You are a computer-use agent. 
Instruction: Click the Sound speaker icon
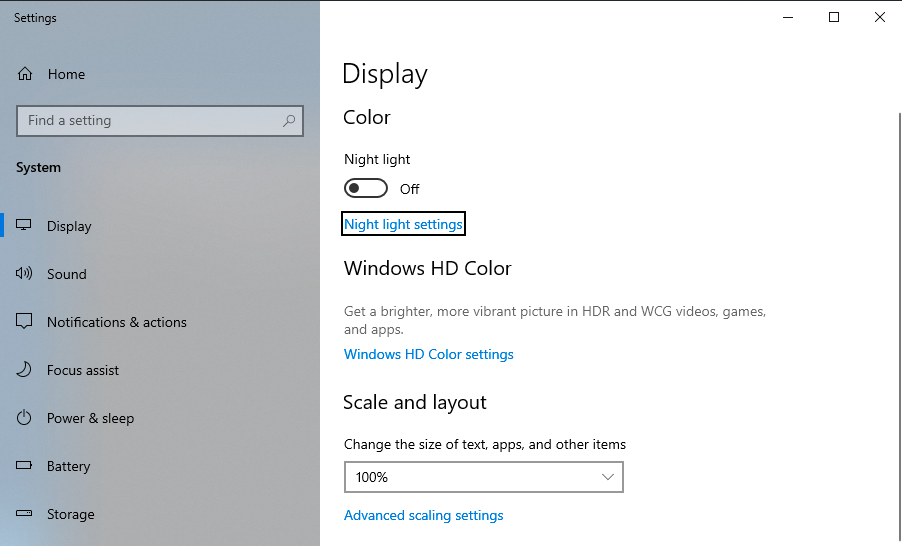coord(25,274)
